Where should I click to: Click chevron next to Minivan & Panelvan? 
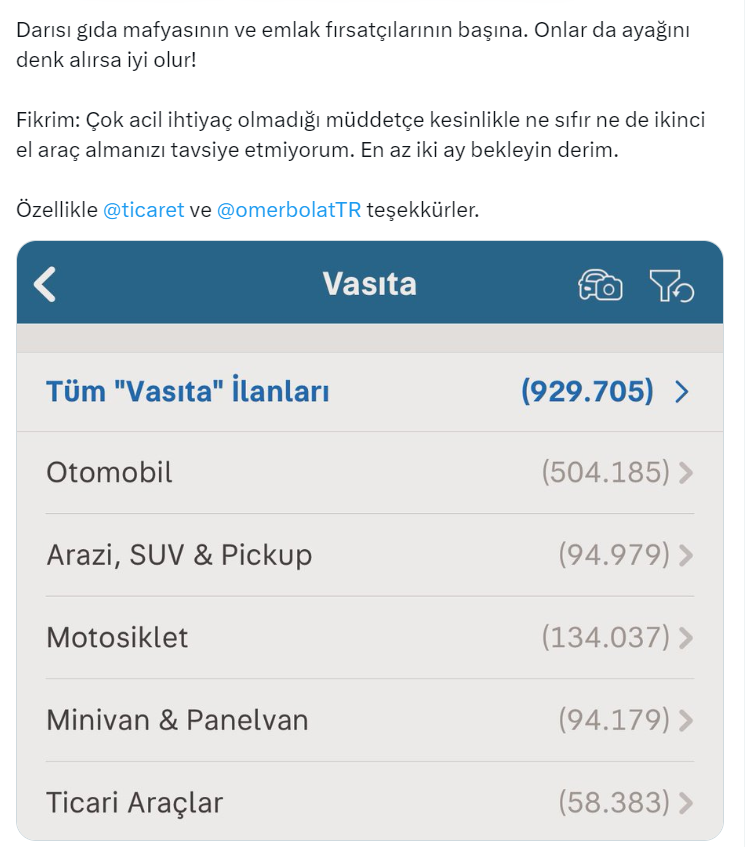(x=685, y=720)
